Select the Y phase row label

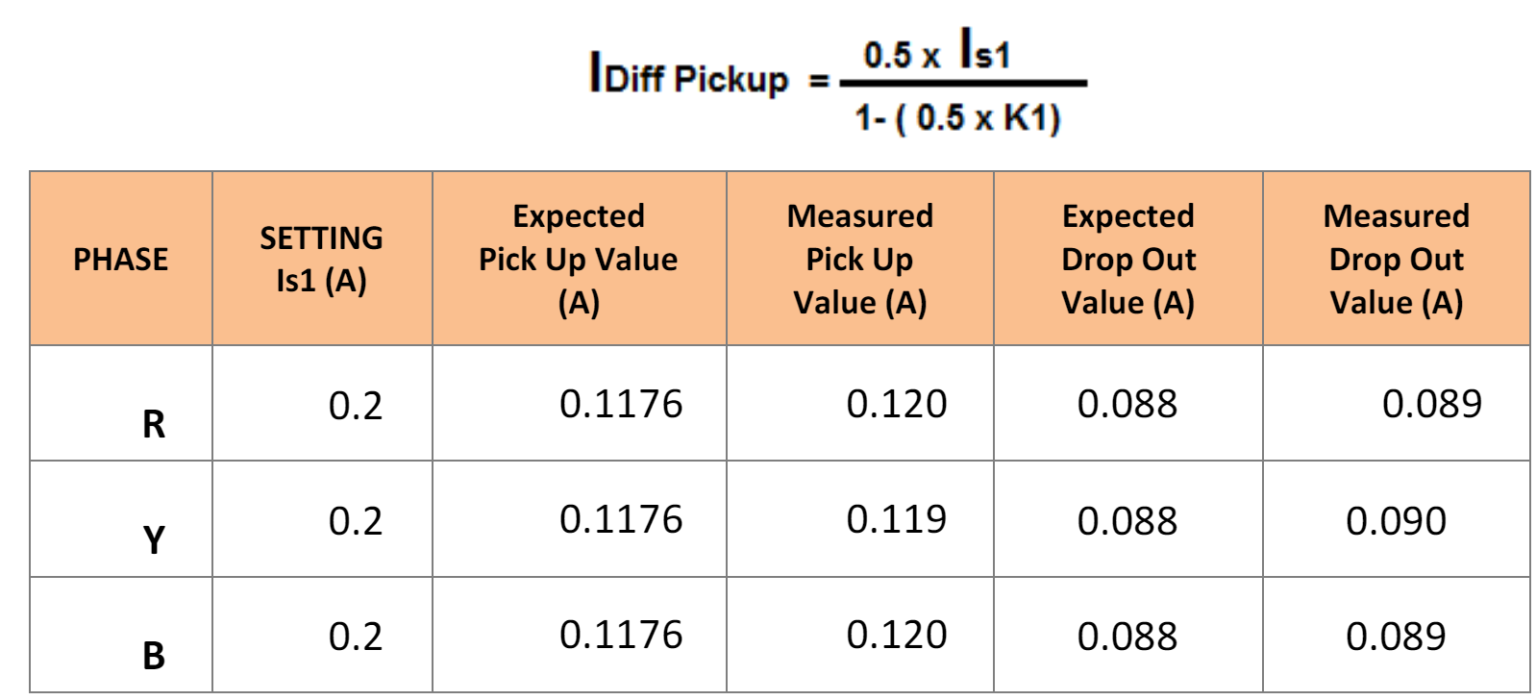pos(153,541)
